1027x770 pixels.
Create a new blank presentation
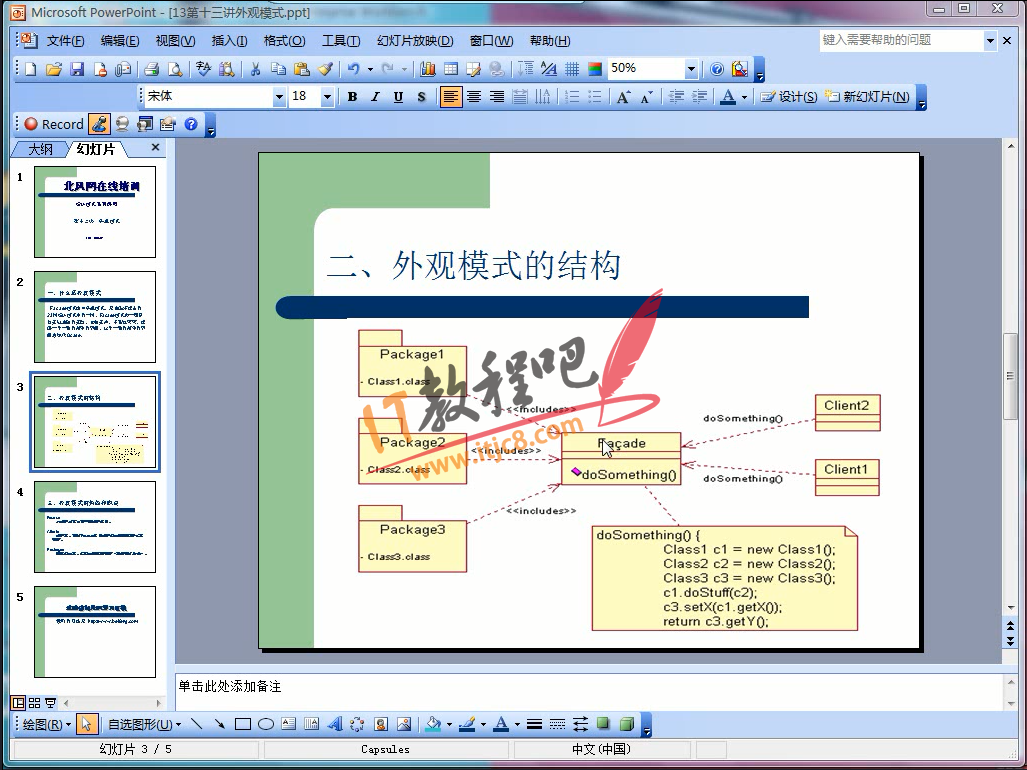31,69
